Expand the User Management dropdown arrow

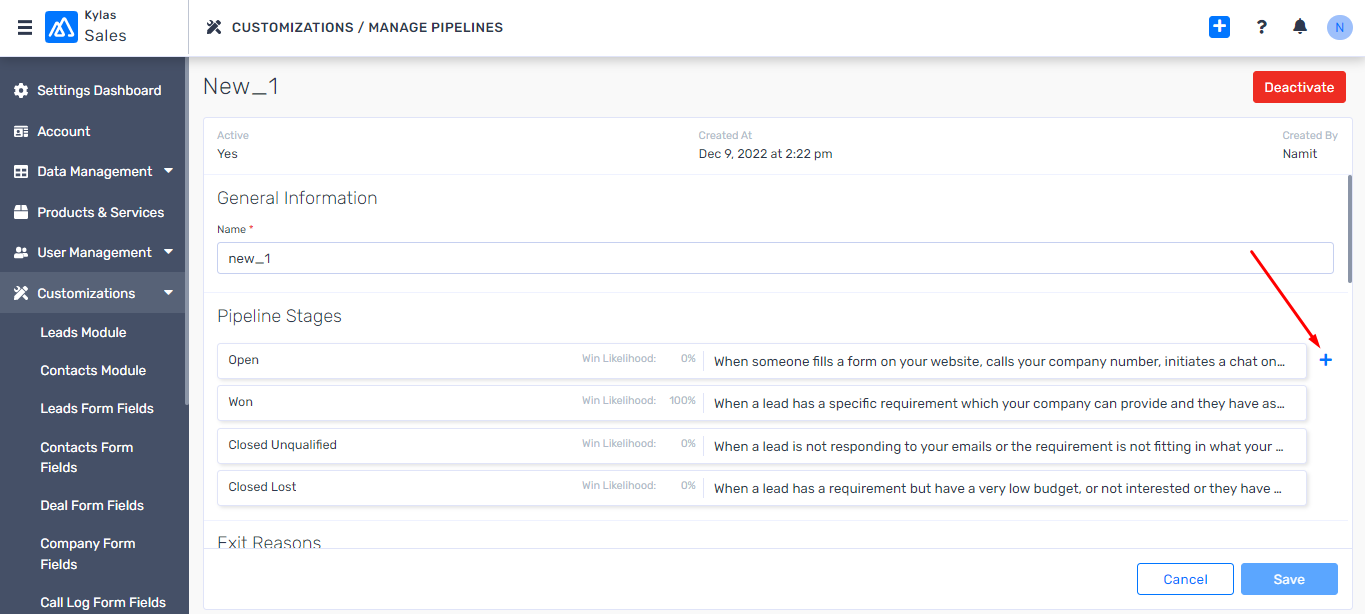(x=168, y=252)
